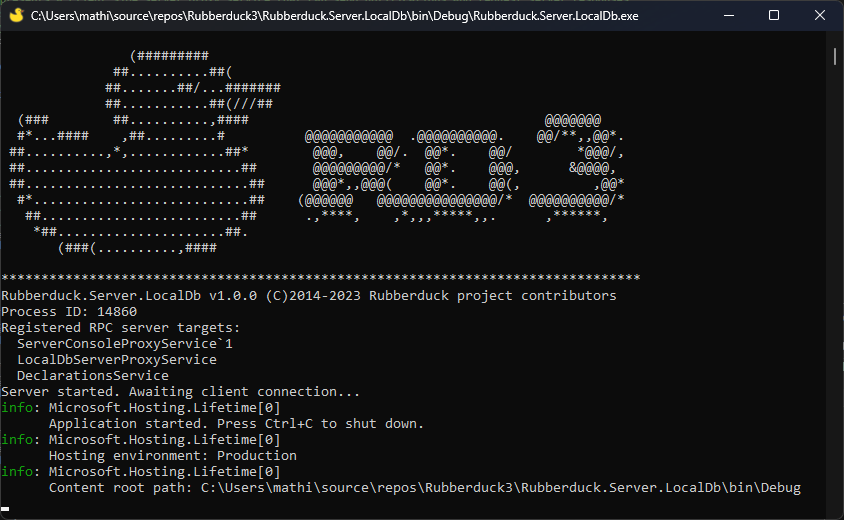
Task: Minimize the Rubberduck server console window
Action: tap(728, 16)
